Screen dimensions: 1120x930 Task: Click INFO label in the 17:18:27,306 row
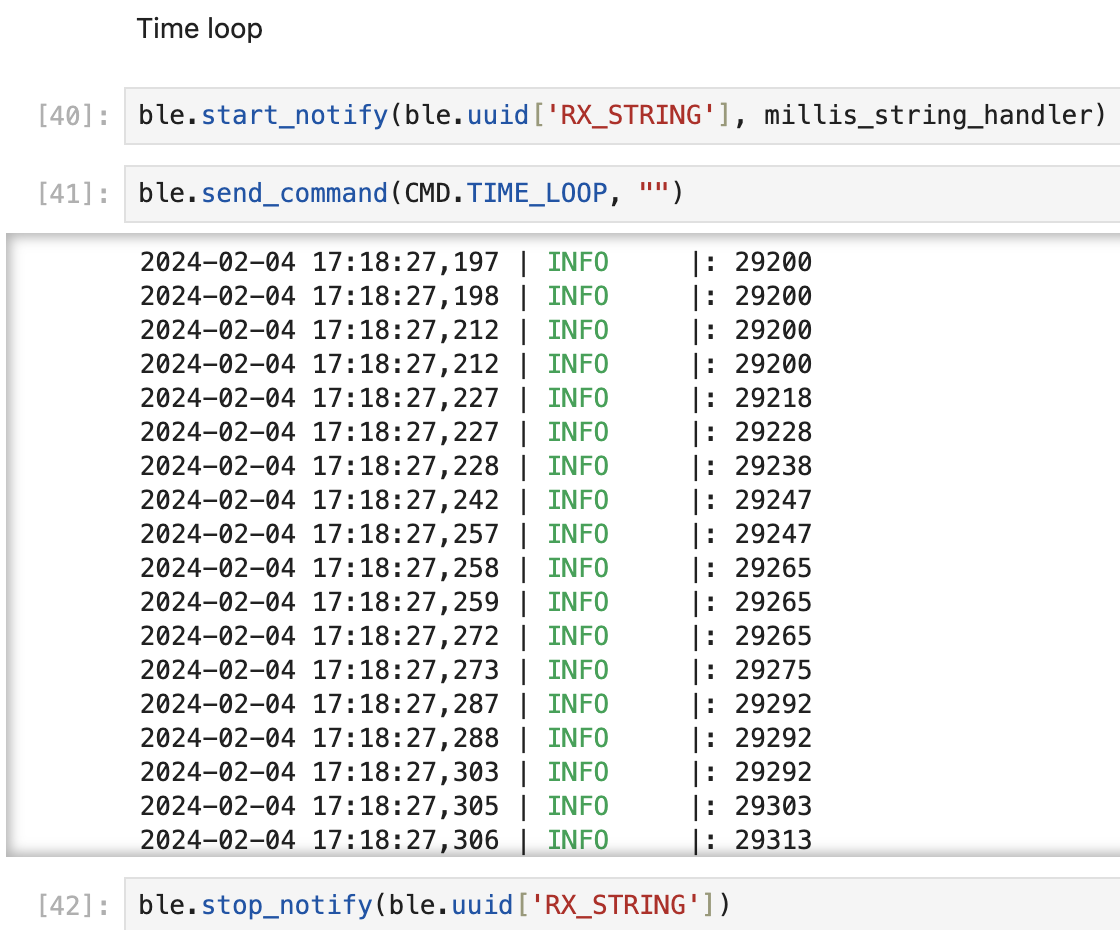point(578,840)
